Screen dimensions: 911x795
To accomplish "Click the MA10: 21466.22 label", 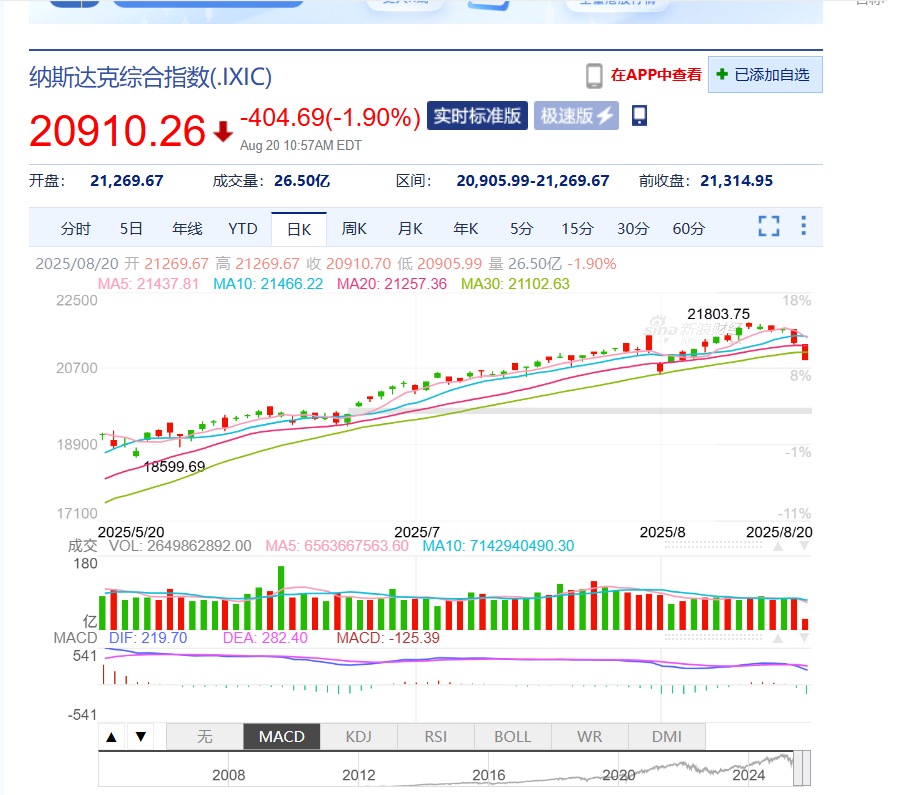I will (268, 284).
